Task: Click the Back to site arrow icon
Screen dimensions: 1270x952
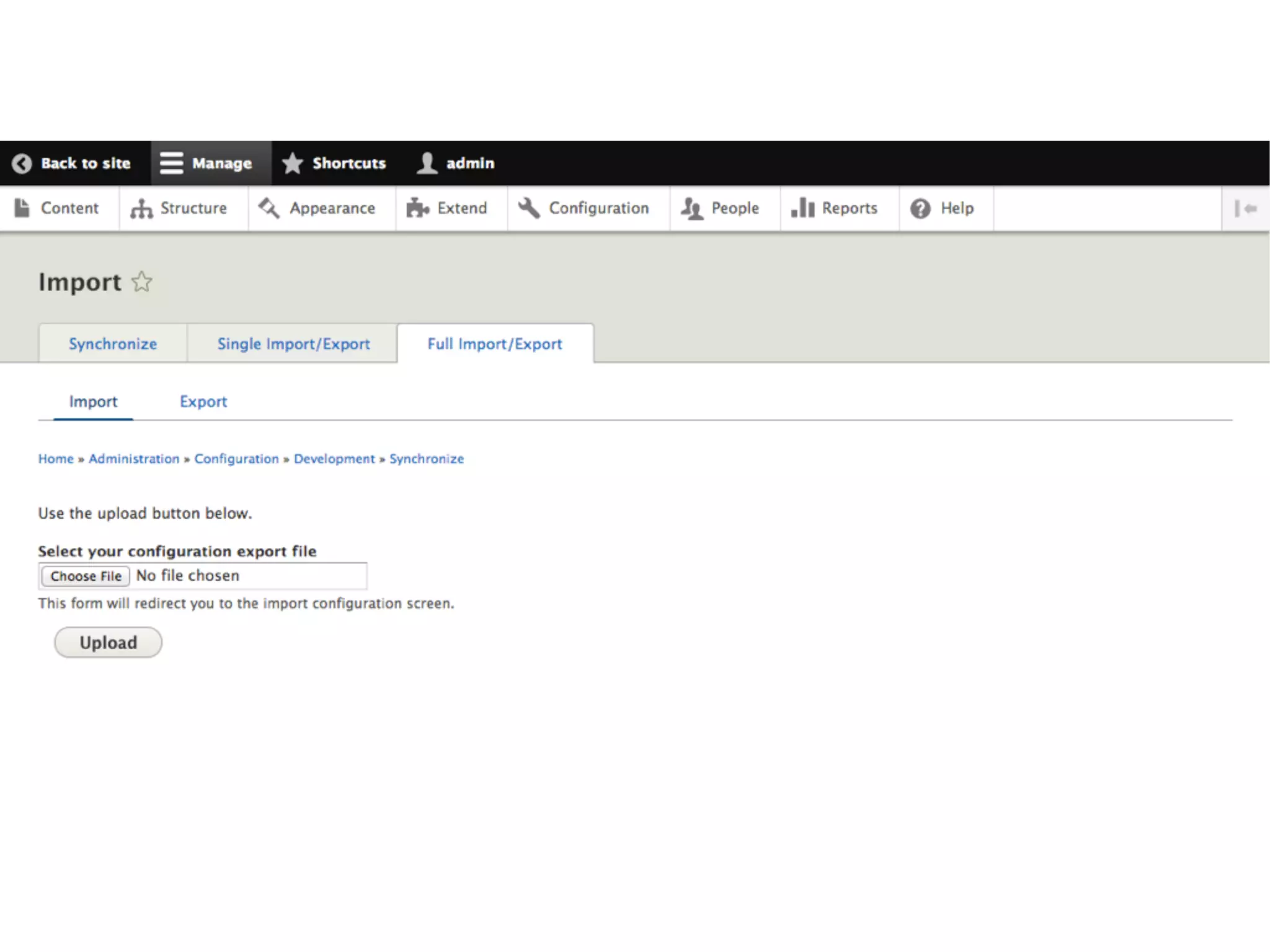Action: pyautogui.click(x=22, y=163)
